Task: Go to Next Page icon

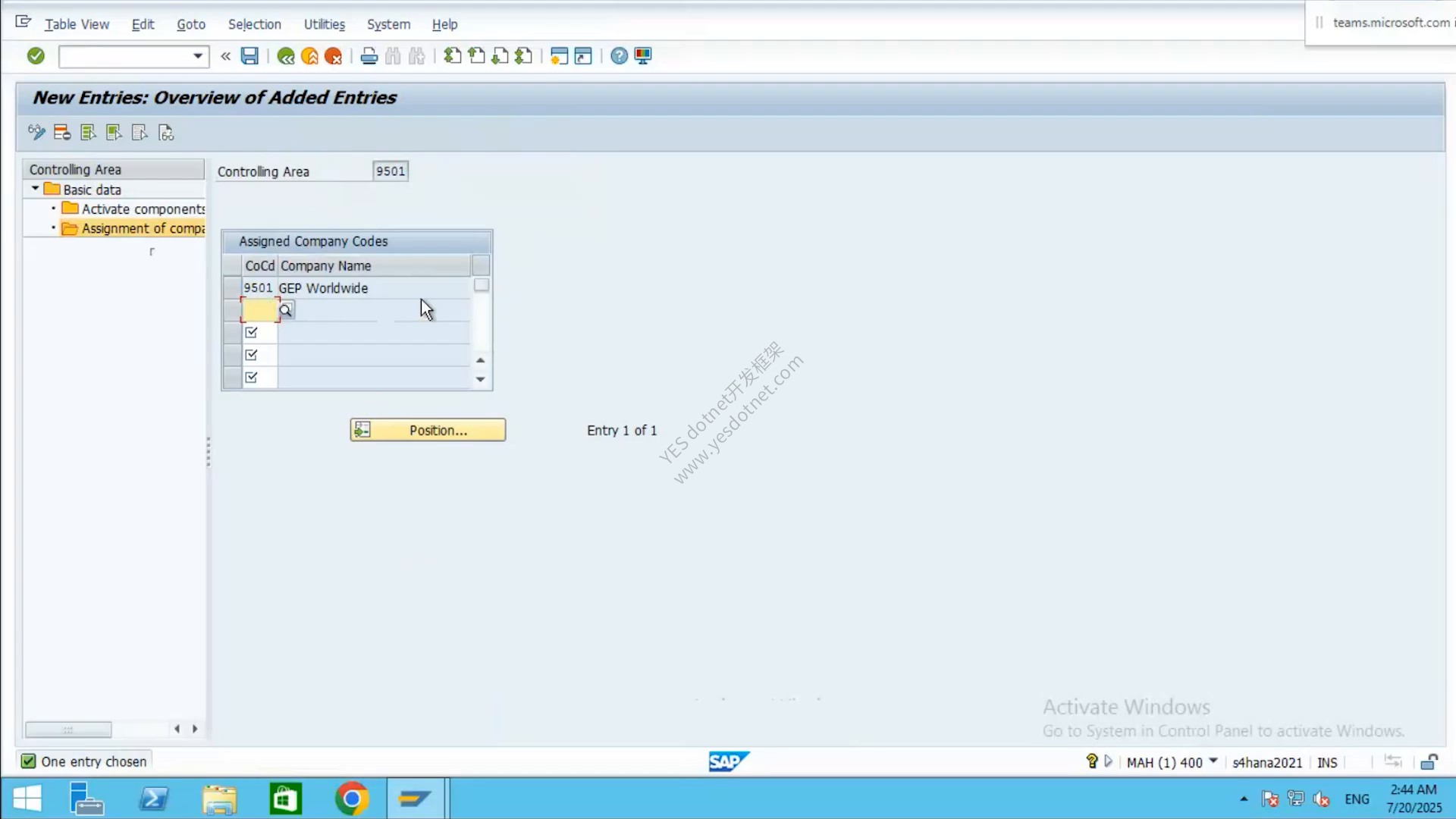Action: click(500, 56)
